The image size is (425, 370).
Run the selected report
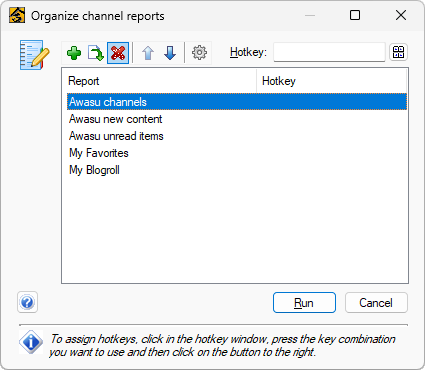pyautogui.click(x=304, y=303)
